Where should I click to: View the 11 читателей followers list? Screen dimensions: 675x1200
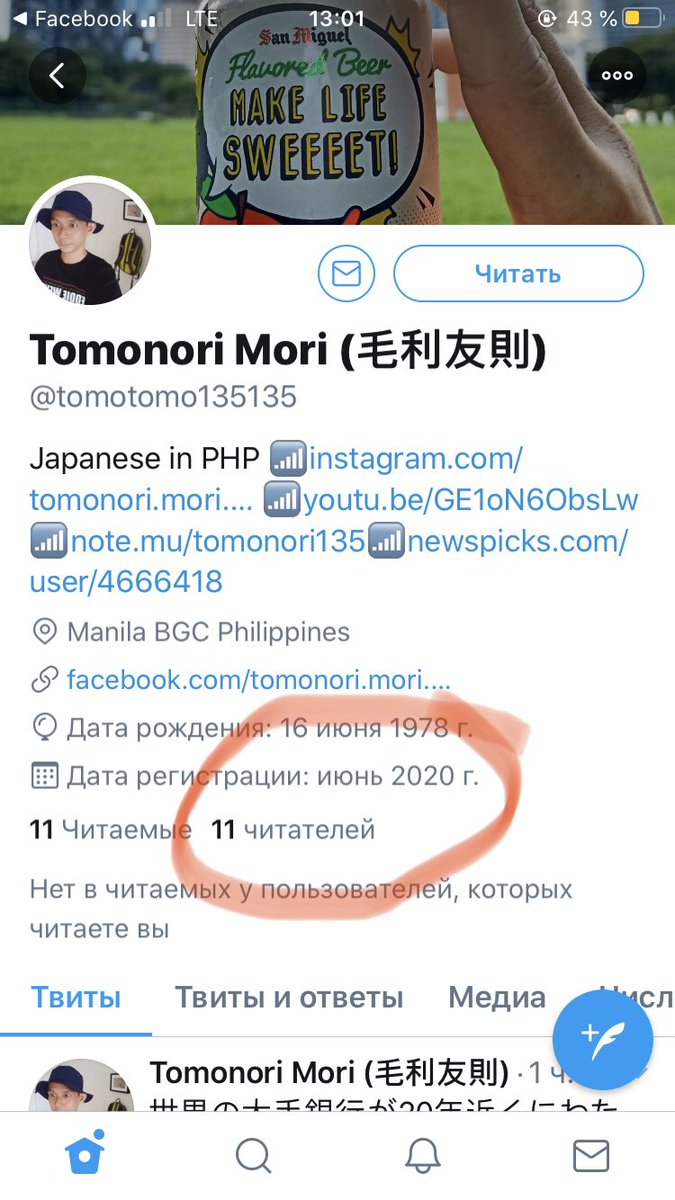pyautogui.click(x=293, y=829)
